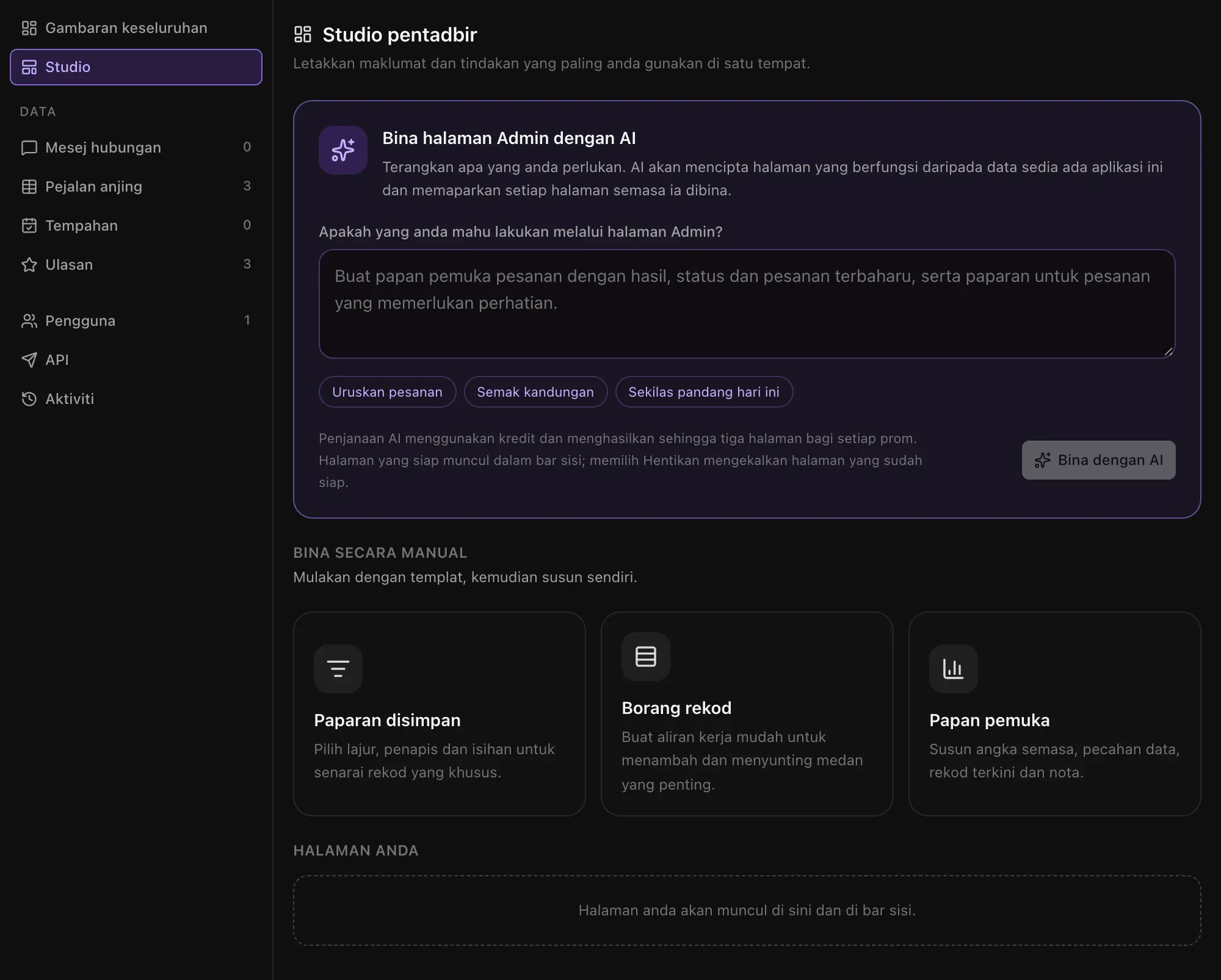Focus the Admin page prompt text area
1221x980 pixels.
click(x=747, y=304)
